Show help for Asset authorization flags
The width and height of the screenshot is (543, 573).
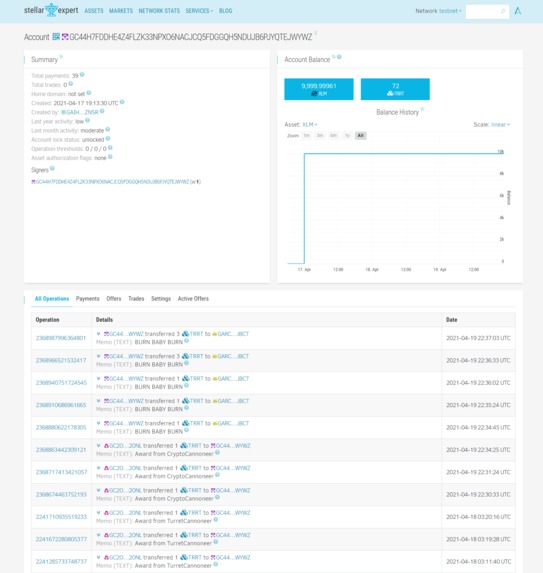[x=110, y=157]
